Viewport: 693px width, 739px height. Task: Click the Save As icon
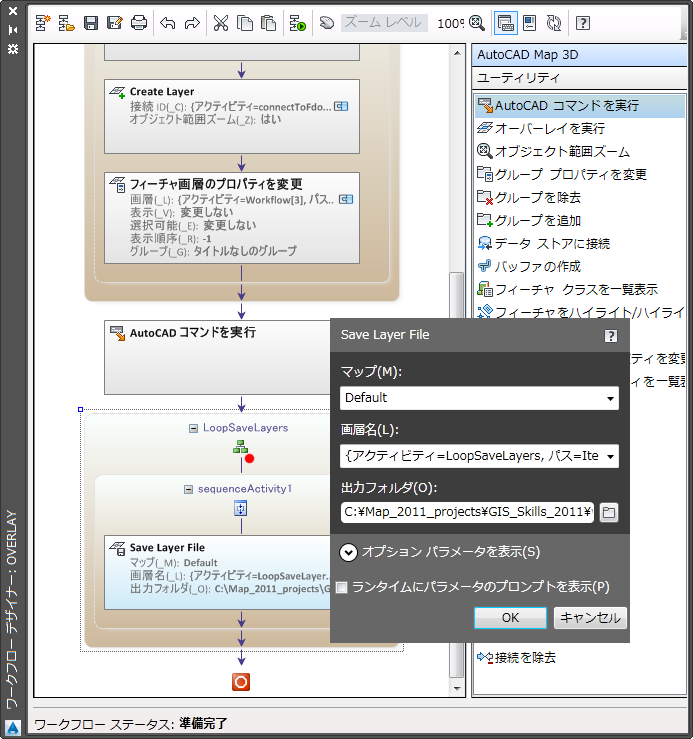[x=115, y=23]
